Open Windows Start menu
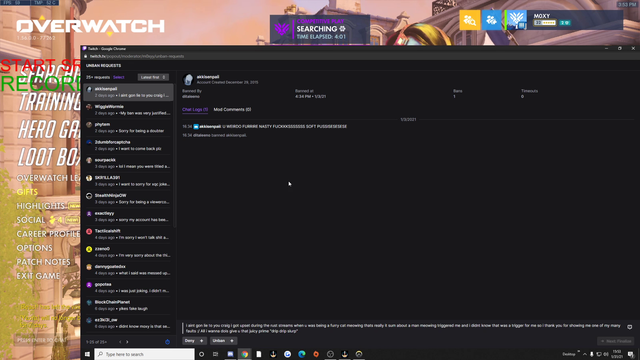 (x=87, y=354)
